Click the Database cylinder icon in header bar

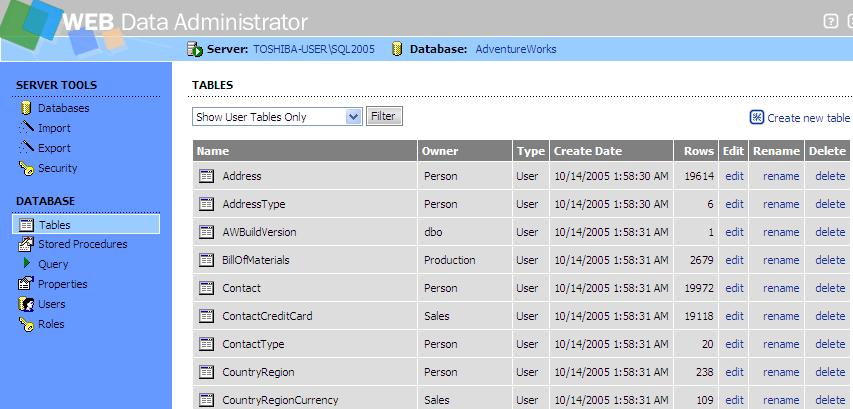[x=397, y=49]
